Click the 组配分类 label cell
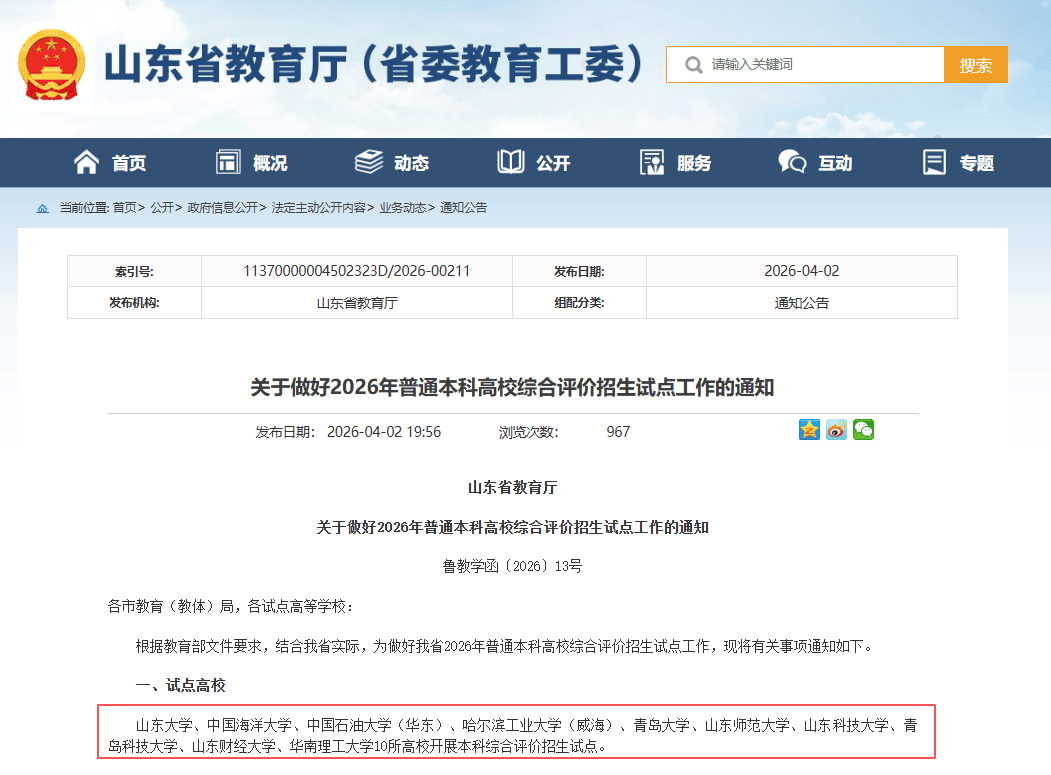Screen dimensions: 1051x775 [579, 303]
